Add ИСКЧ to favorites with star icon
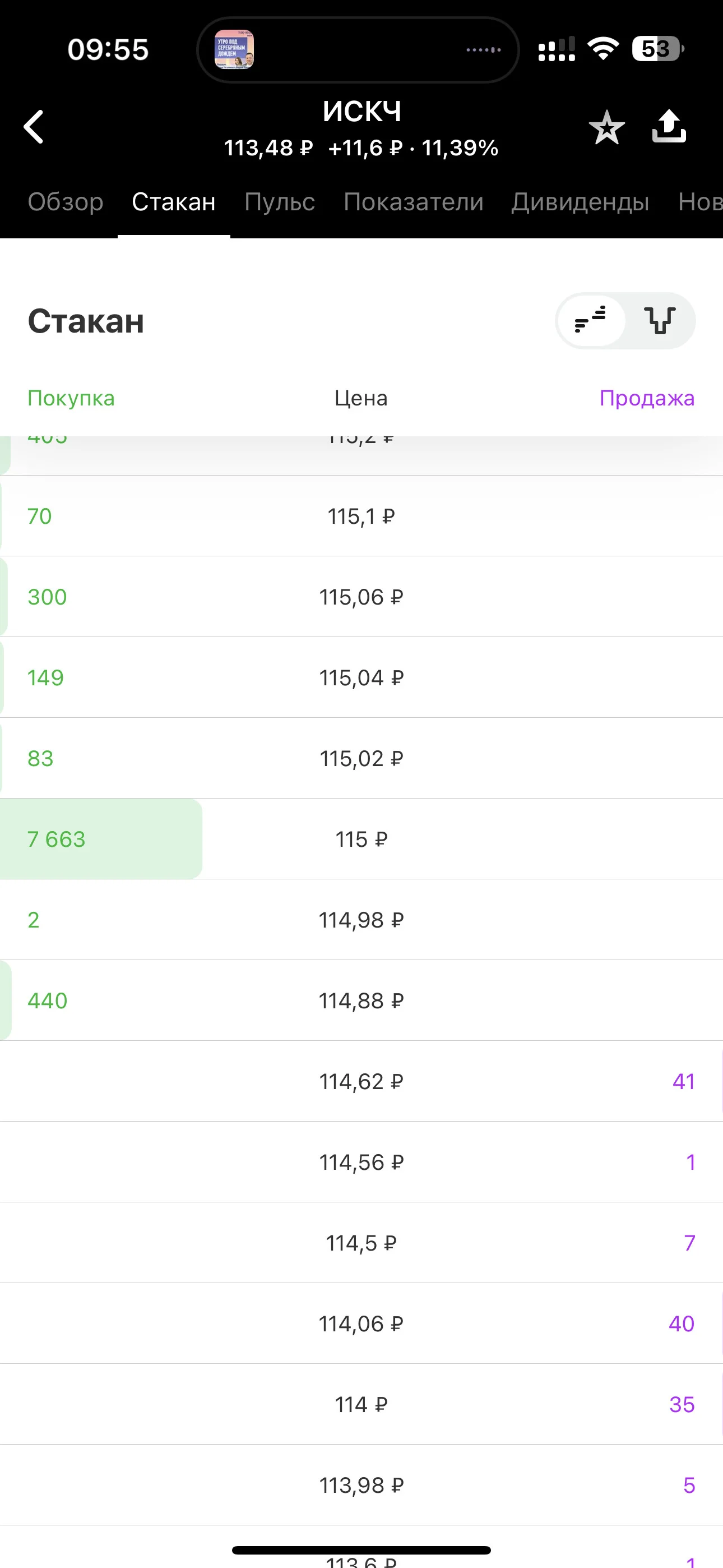 tap(606, 127)
